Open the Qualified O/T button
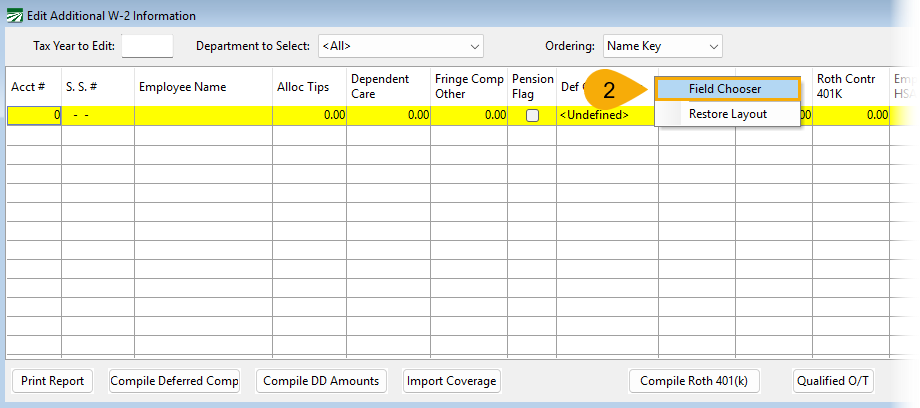 pos(833,381)
